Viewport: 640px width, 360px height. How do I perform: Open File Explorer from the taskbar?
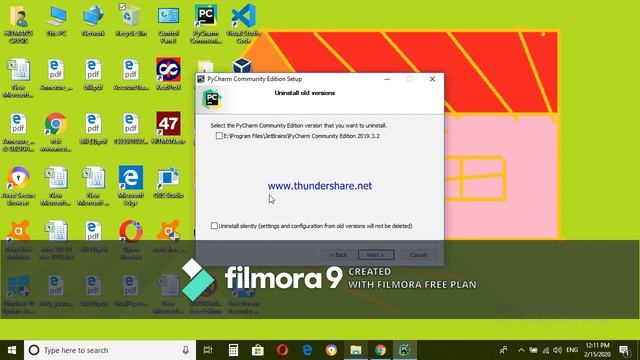pos(356,350)
